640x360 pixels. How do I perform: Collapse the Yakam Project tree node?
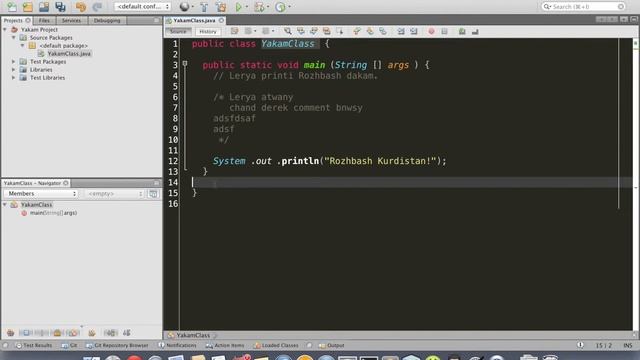point(5,29)
